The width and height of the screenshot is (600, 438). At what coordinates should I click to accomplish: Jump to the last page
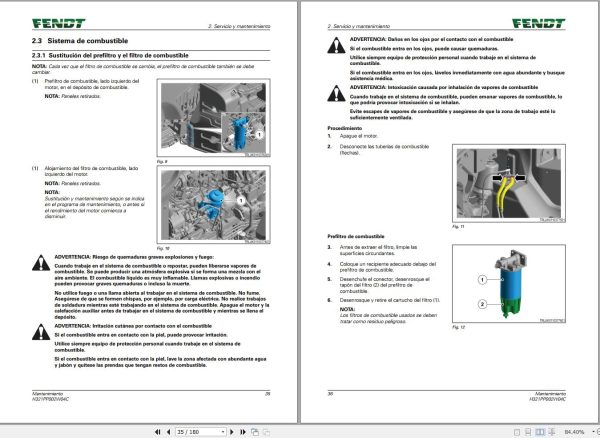click(x=243, y=432)
